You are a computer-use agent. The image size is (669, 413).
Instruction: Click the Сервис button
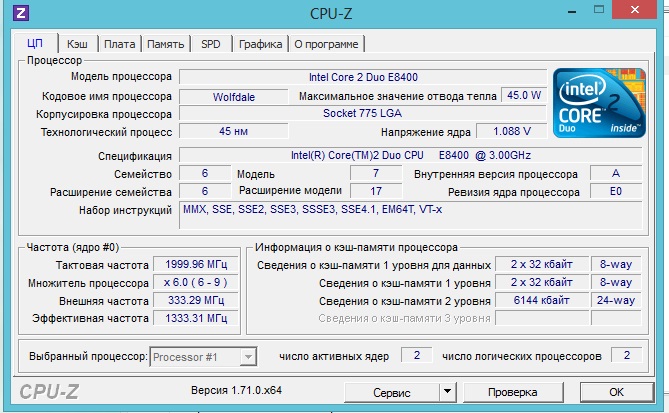(392, 392)
